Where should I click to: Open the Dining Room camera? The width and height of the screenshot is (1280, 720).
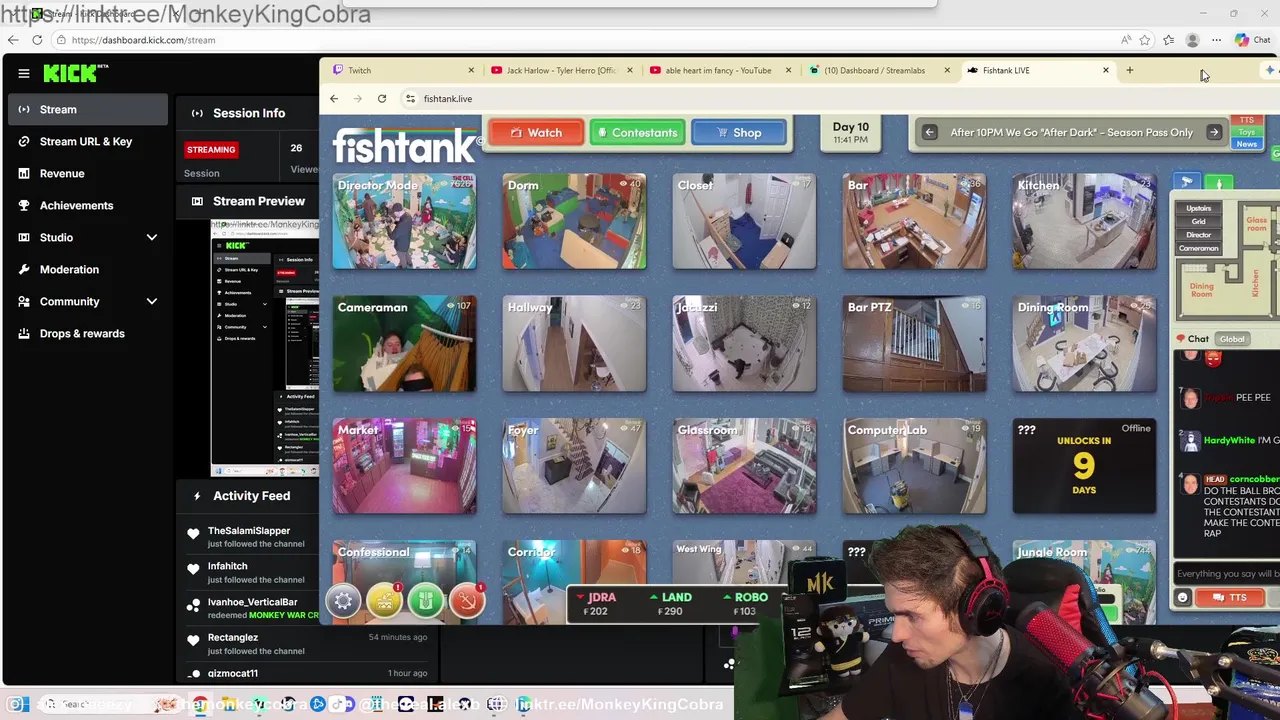[x=1084, y=344]
